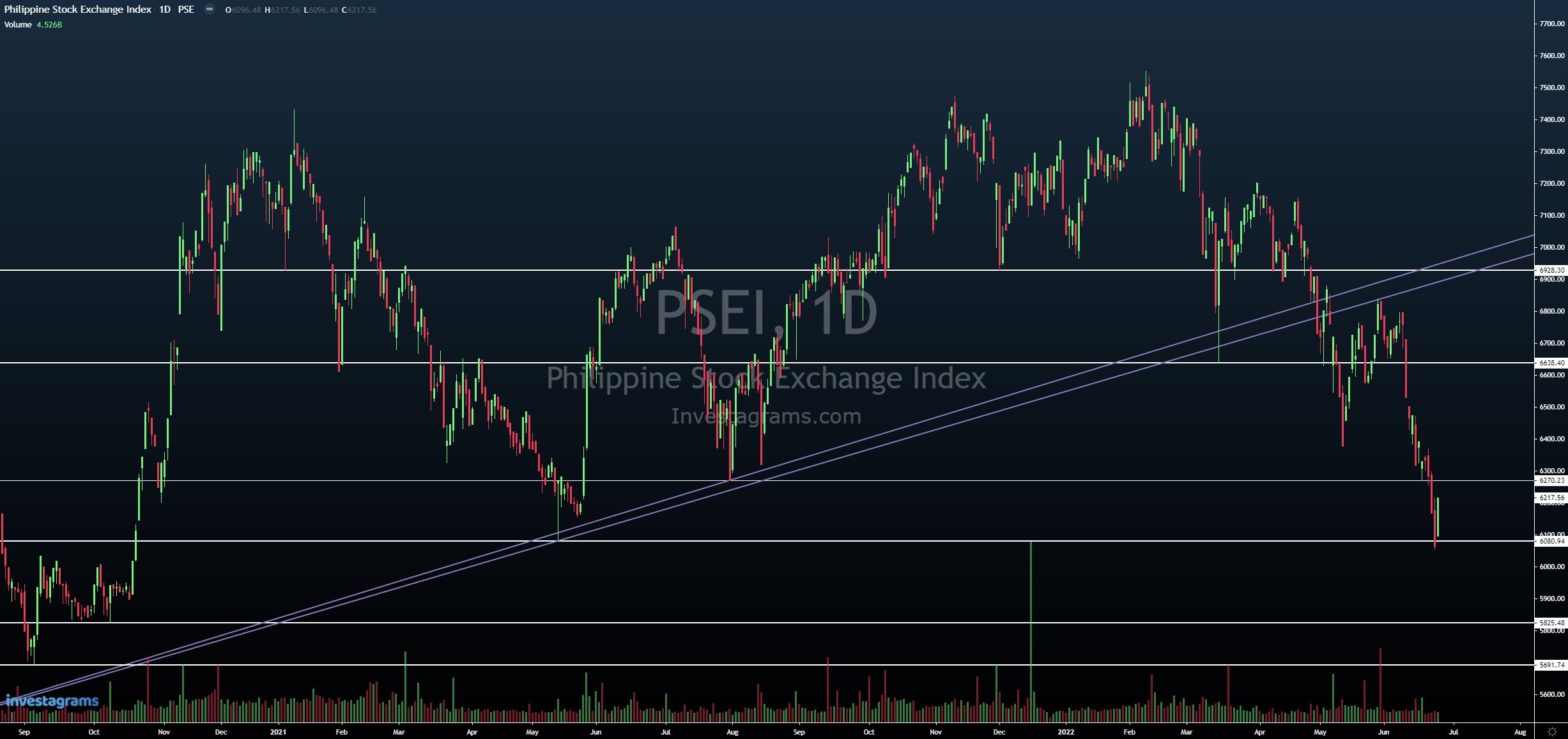Click the 2021 label on time axis
The image size is (1568, 739).
click(278, 732)
